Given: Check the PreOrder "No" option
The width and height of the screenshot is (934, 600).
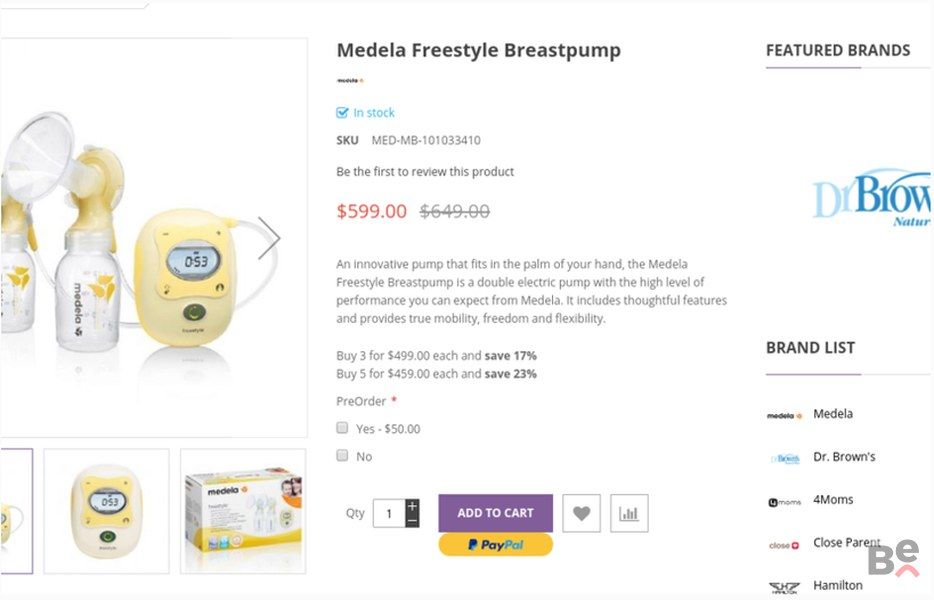Looking at the screenshot, I should pyautogui.click(x=343, y=456).
